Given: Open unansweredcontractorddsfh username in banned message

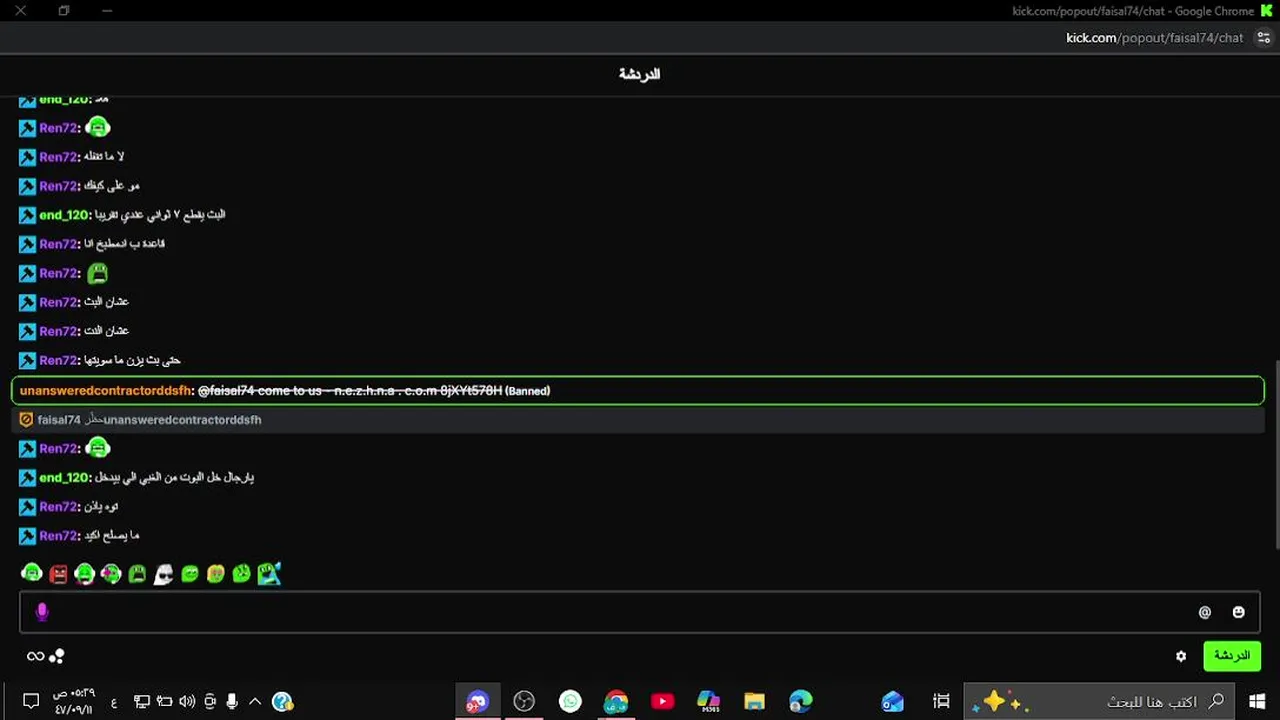Looking at the screenshot, I should [105, 390].
